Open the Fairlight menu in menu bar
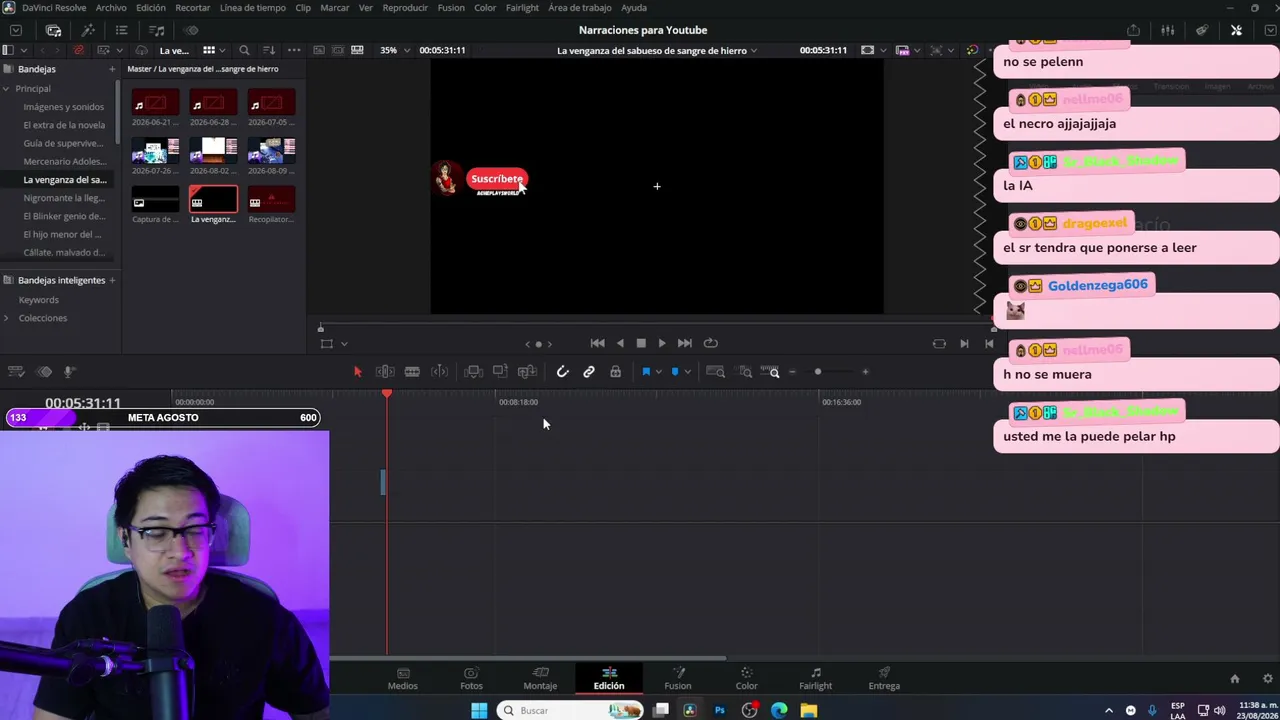This screenshot has width=1280, height=720. pyautogui.click(x=522, y=8)
